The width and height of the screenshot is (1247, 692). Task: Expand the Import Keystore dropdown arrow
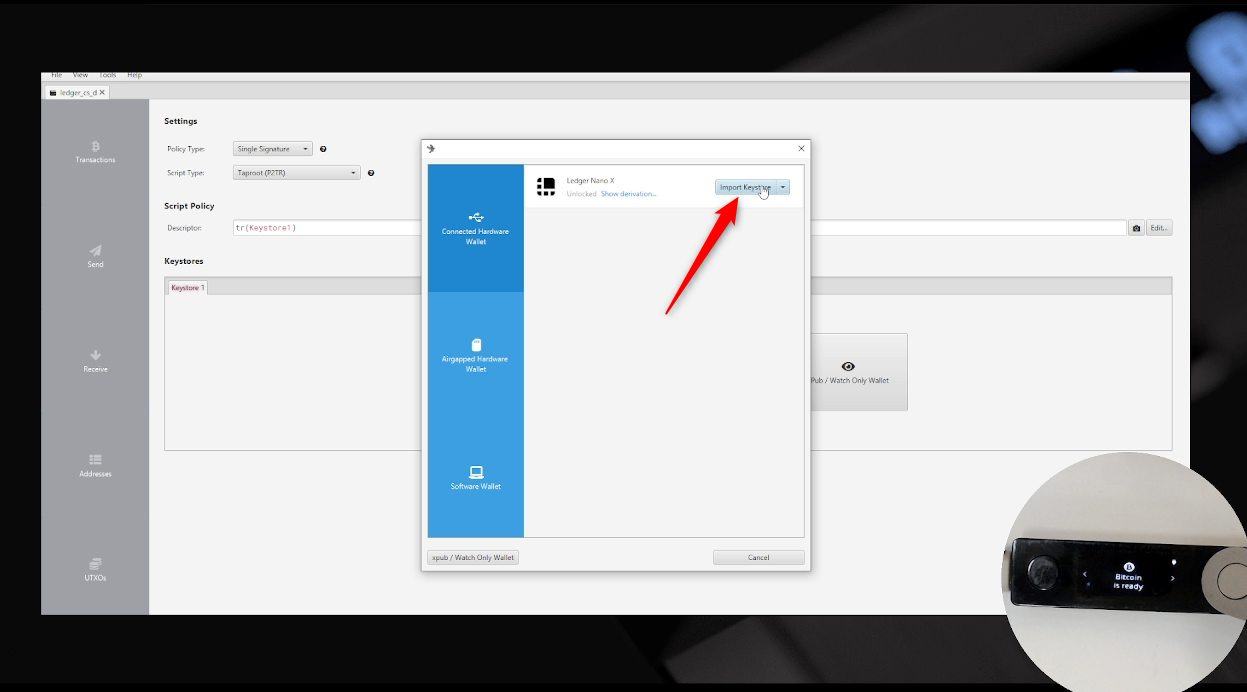click(783, 187)
